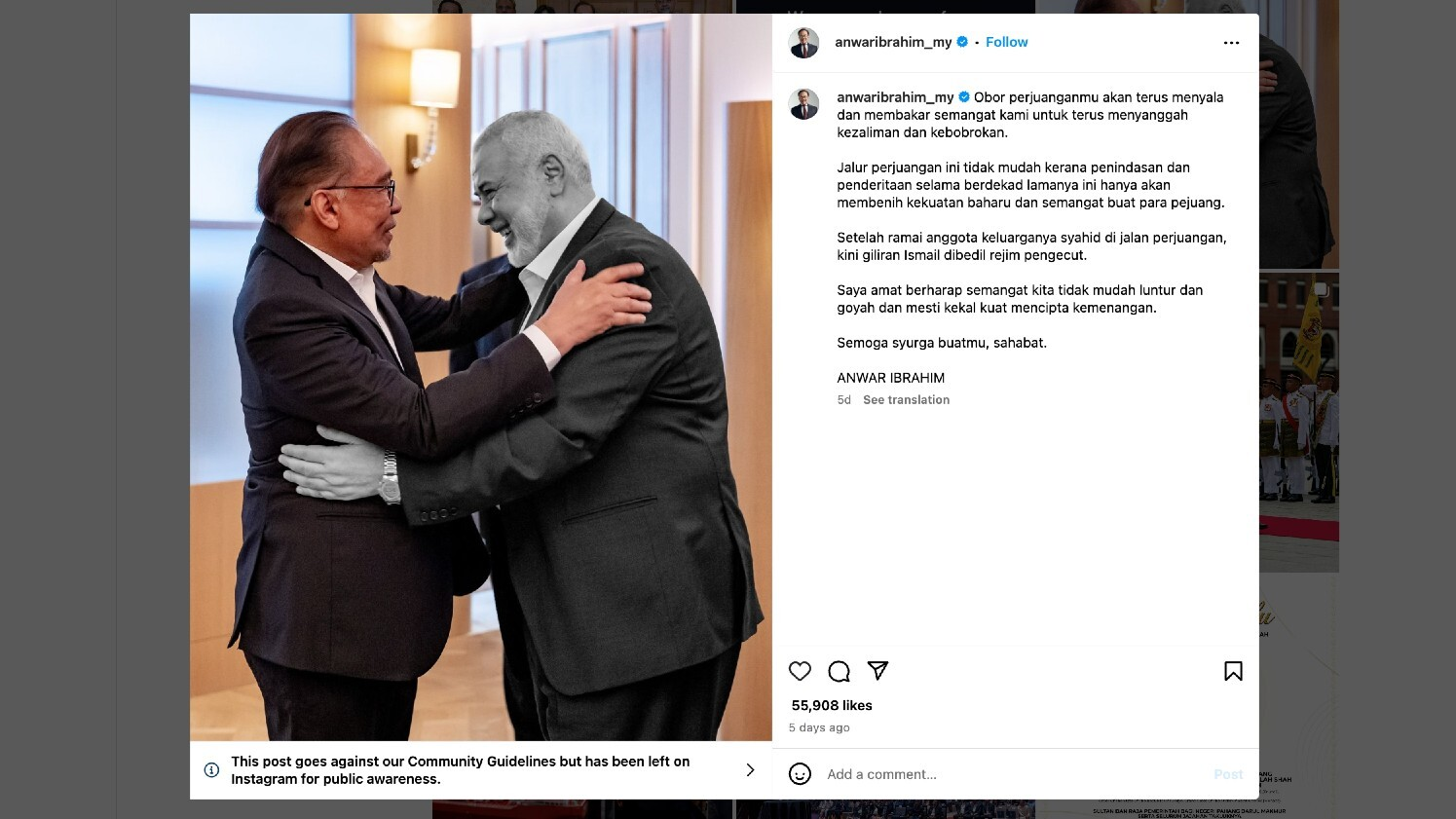Click the verified badge next to header username
The width and height of the screenshot is (1456, 819).
962,42
